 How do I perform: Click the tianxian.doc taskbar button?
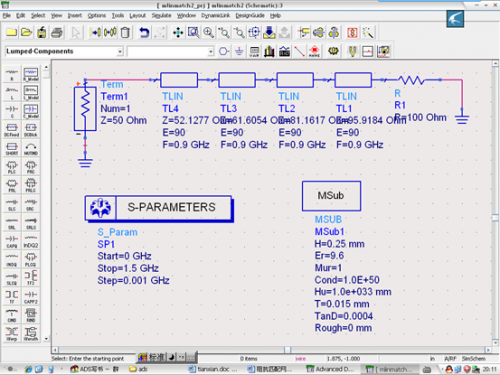click(x=213, y=369)
